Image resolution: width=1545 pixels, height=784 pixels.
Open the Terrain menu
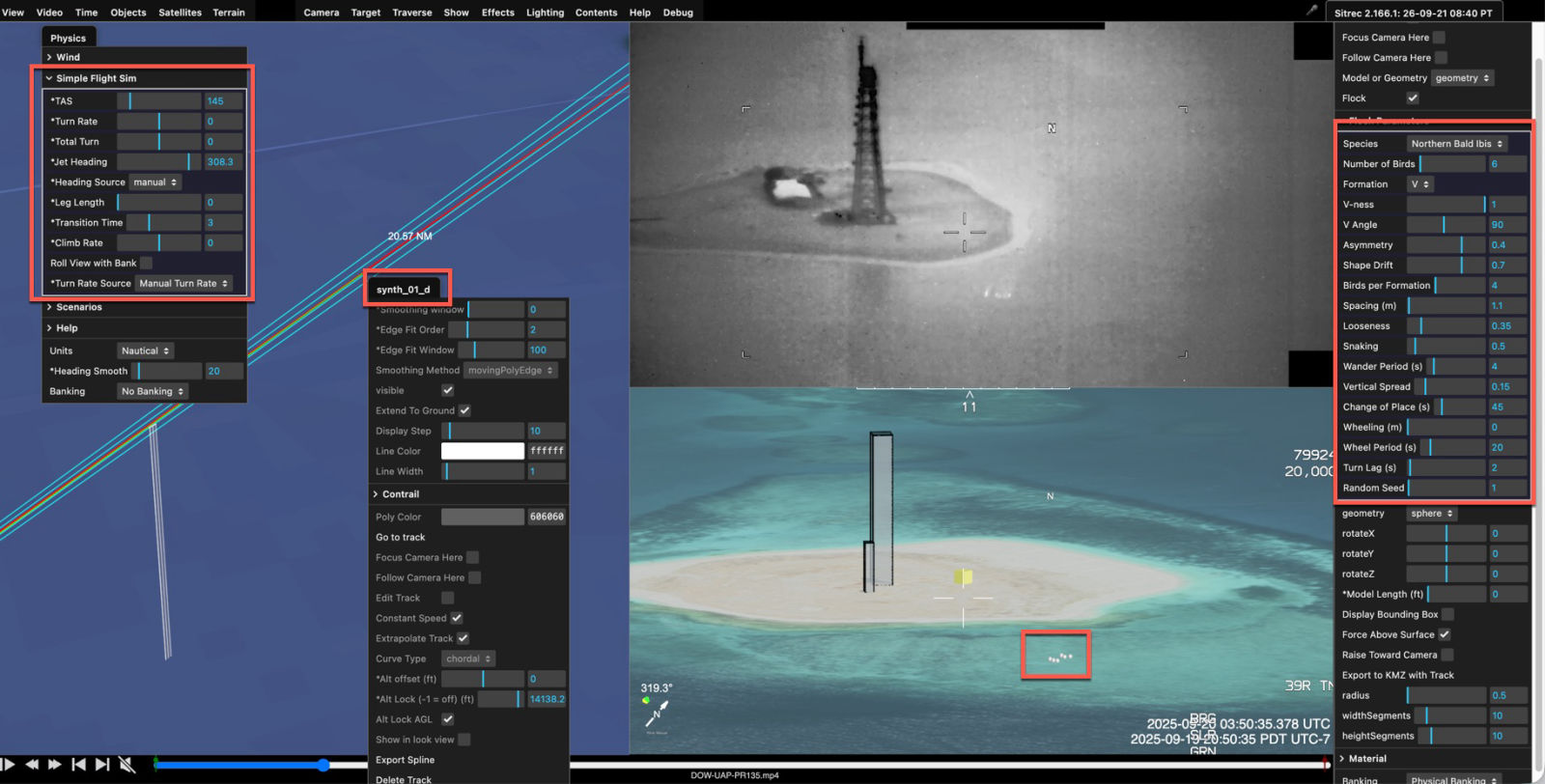(x=229, y=13)
